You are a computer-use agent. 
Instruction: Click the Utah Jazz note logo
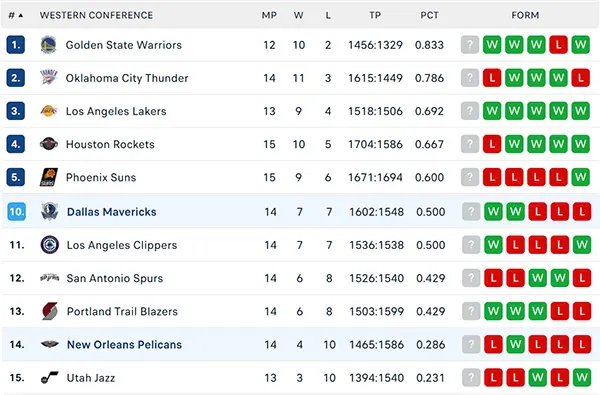(50, 378)
